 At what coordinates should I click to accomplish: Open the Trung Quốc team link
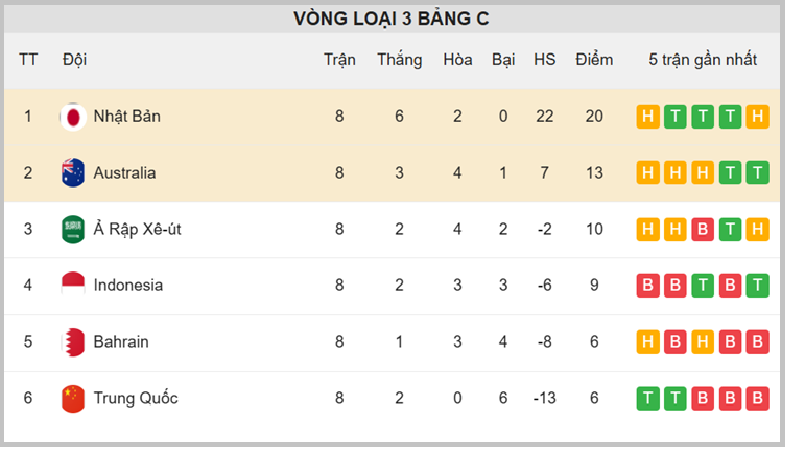tap(136, 398)
